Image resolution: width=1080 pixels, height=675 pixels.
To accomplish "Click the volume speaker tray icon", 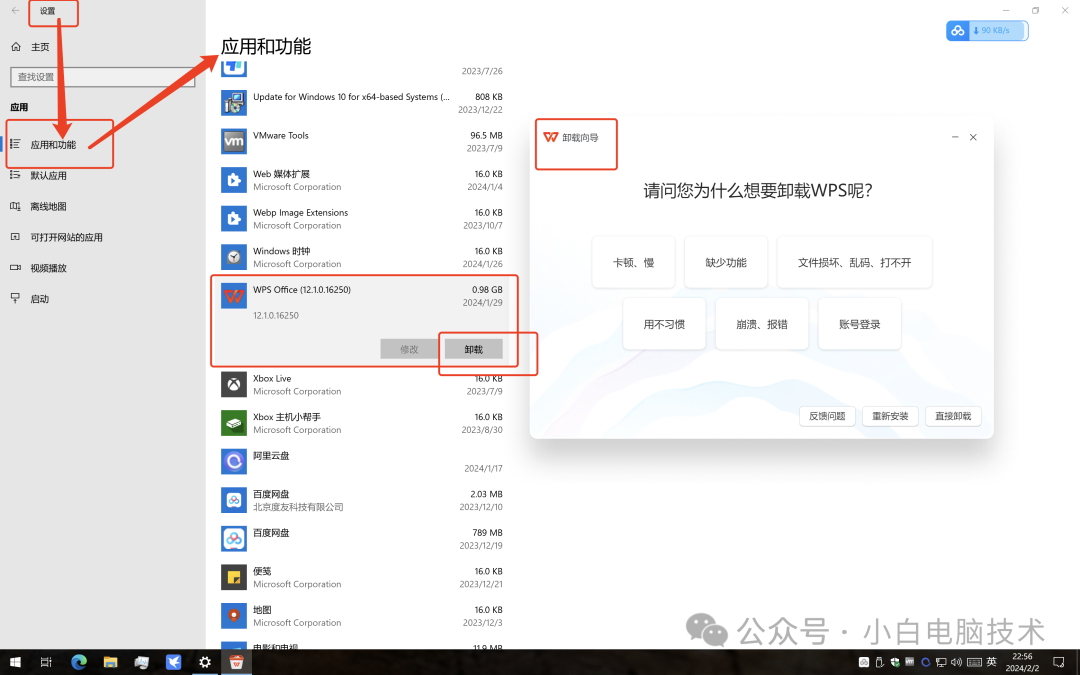I will click(957, 663).
